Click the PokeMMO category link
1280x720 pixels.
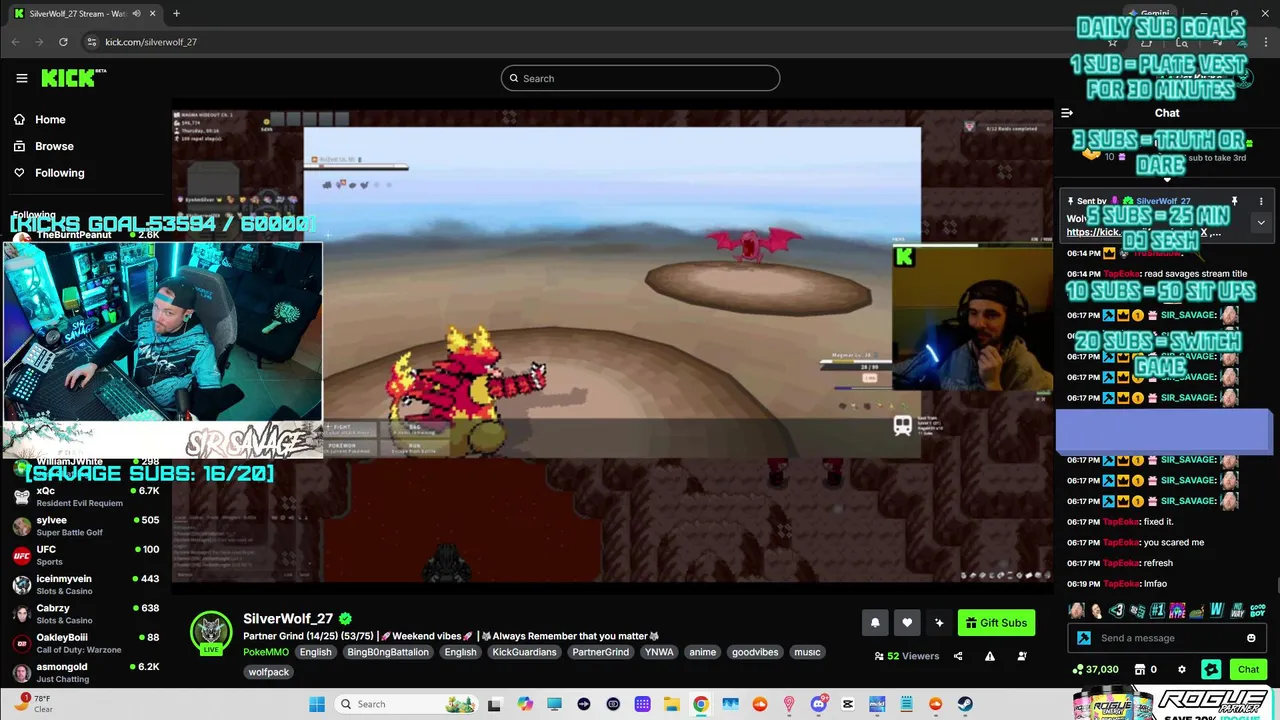pos(266,652)
